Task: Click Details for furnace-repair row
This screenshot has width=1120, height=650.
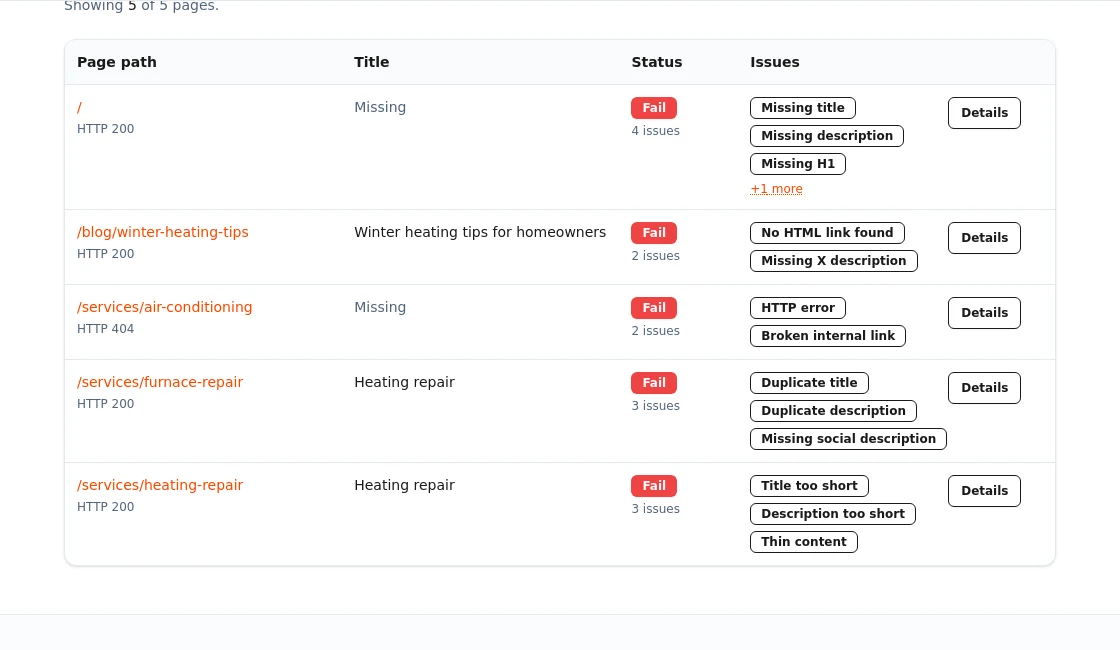Action: pyautogui.click(x=984, y=388)
